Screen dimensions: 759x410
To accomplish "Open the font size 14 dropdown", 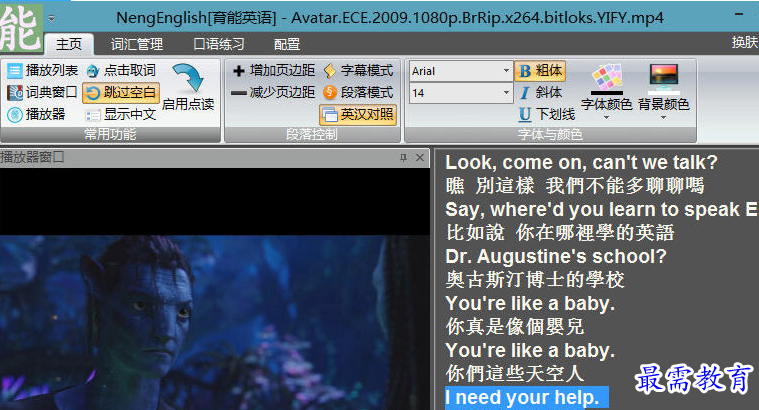I will point(506,92).
